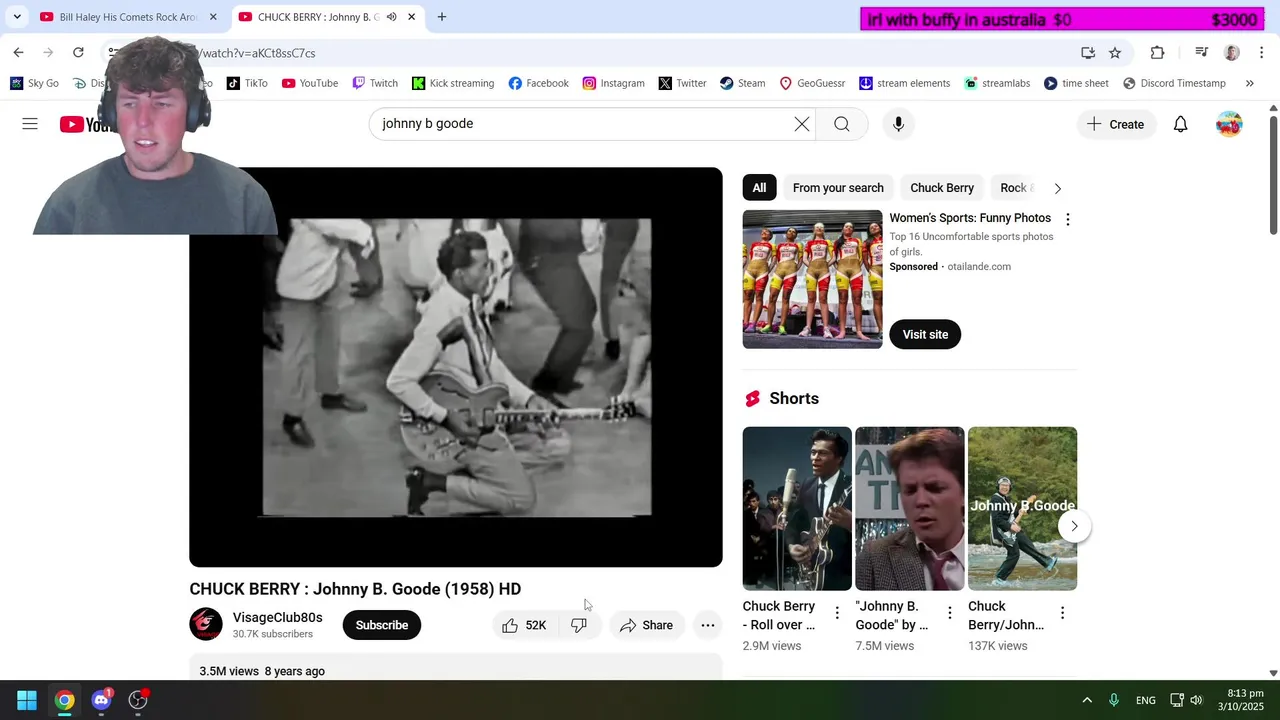Close the CHUCK BERRY Johnny B. Goode tab
The width and height of the screenshot is (1280, 720).
[x=411, y=17]
